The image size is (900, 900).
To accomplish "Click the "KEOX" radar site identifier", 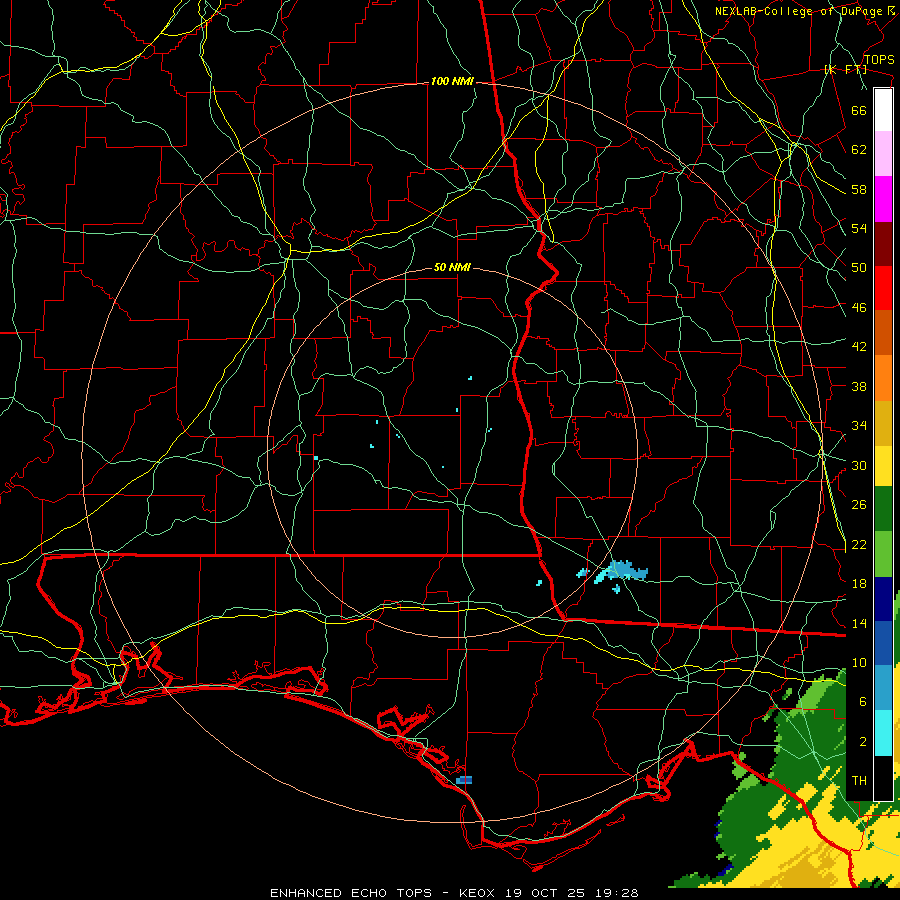I will (479, 893).
